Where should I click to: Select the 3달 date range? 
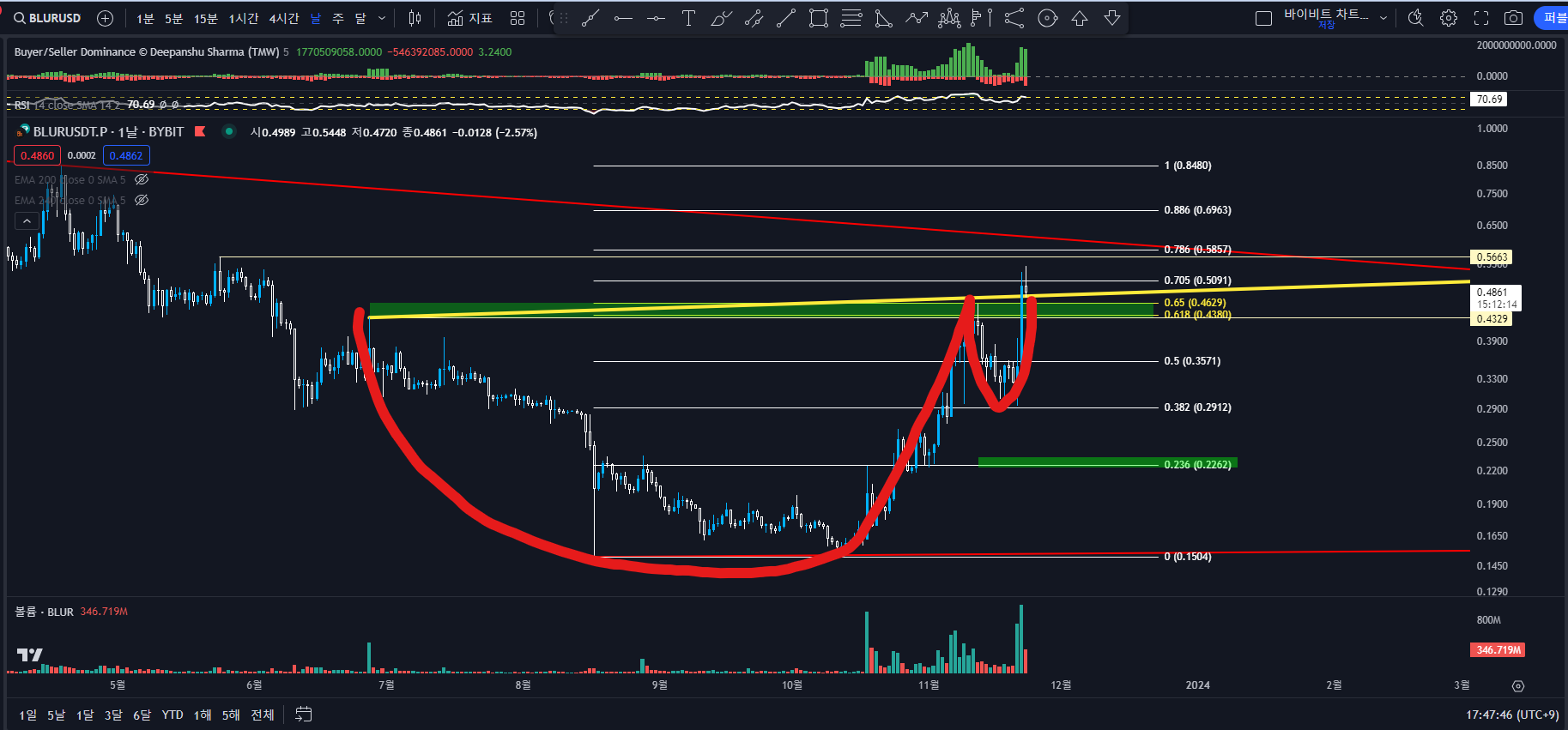click(x=113, y=715)
